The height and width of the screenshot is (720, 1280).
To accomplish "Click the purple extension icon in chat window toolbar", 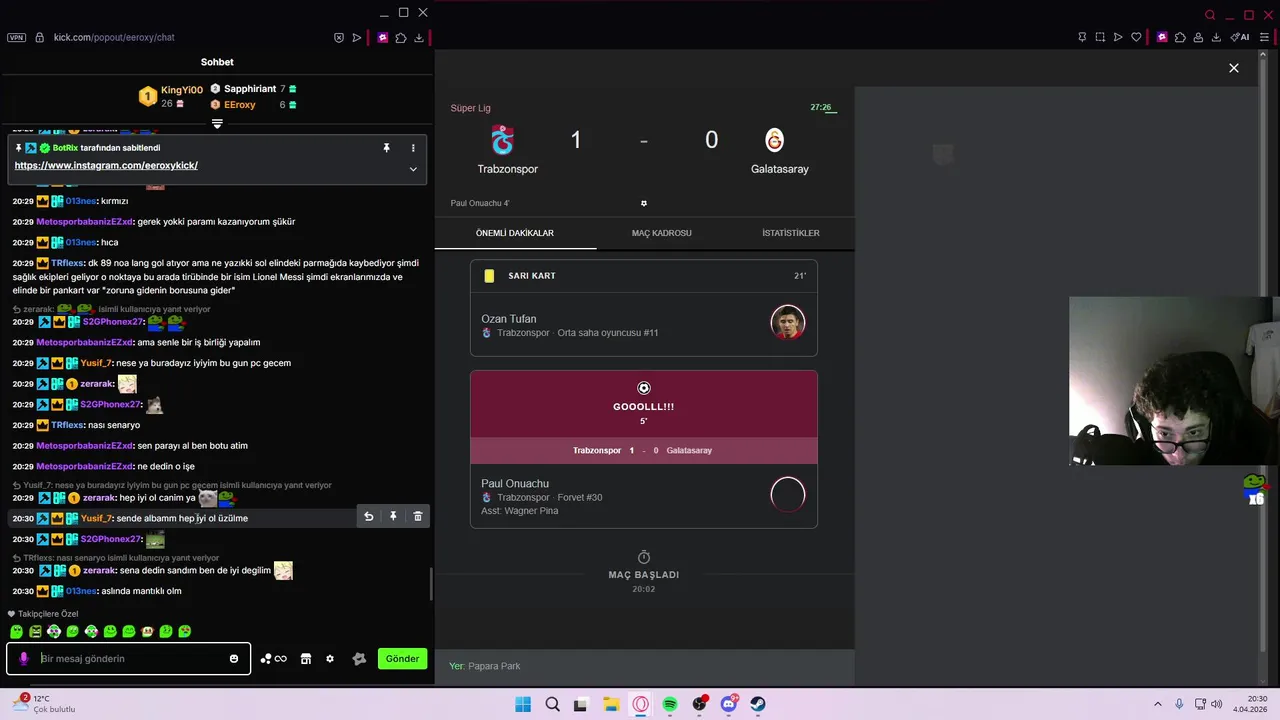I will pos(382,37).
